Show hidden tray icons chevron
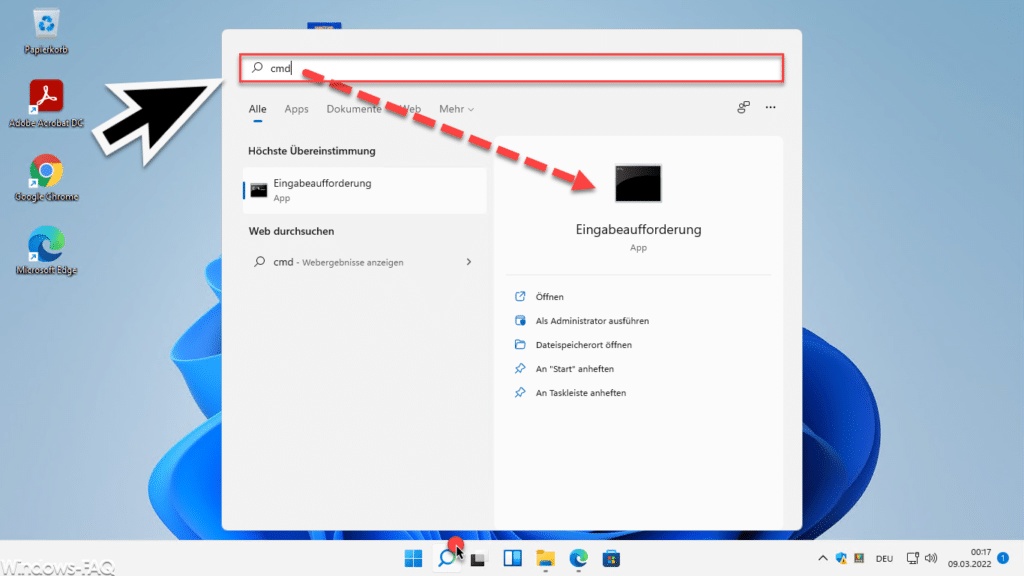Image resolution: width=1024 pixels, height=576 pixels. click(823, 558)
